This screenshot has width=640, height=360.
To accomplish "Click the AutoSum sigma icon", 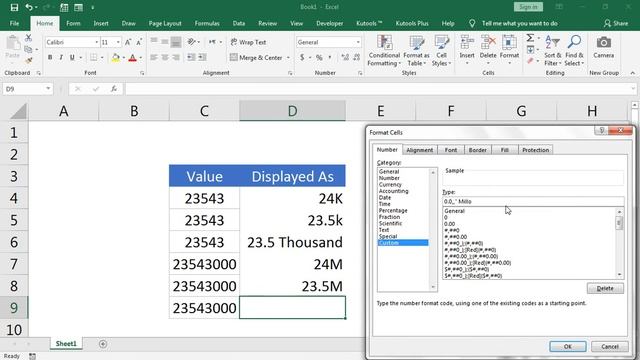I will point(530,38).
